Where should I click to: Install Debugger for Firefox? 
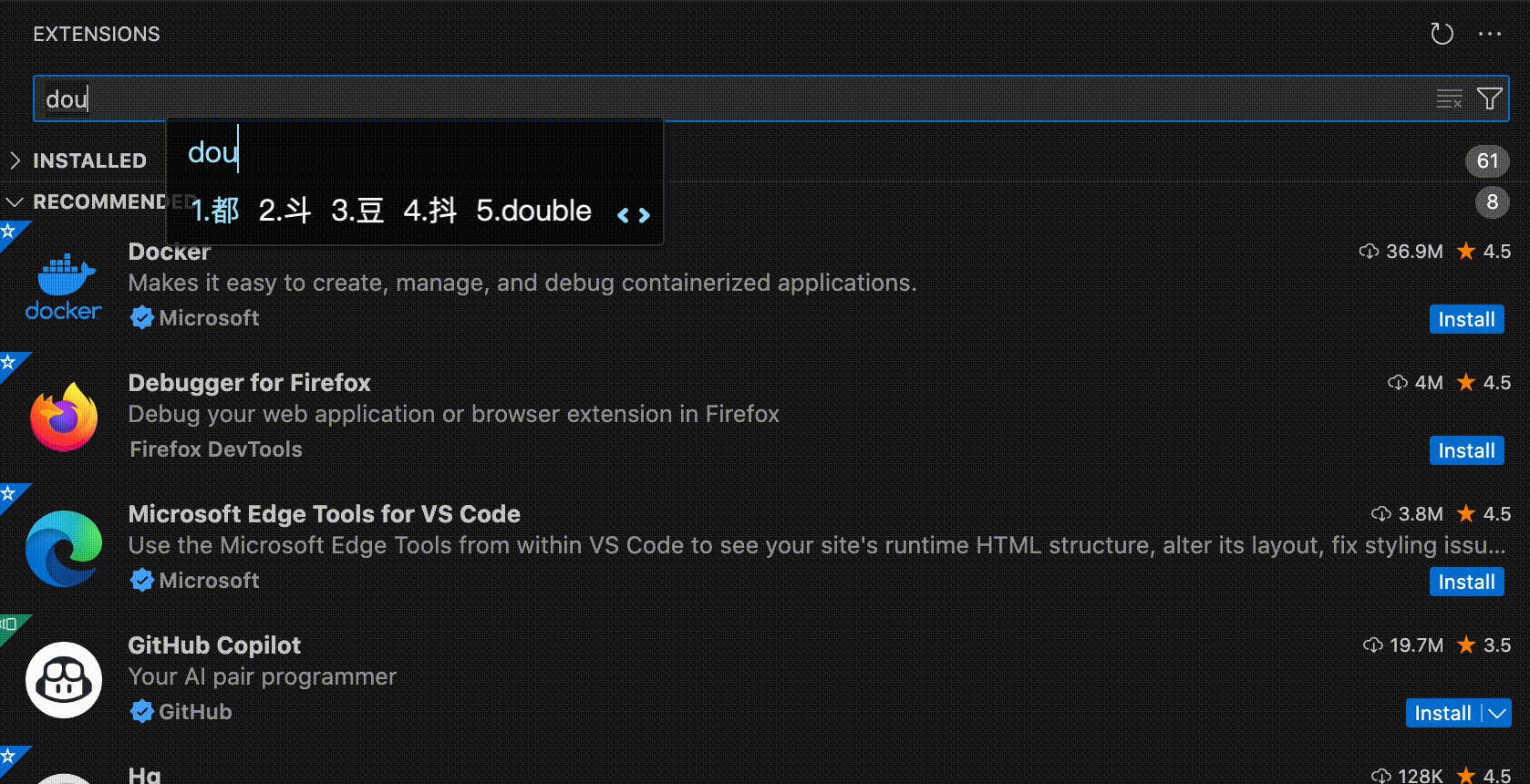tap(1465, 450)
